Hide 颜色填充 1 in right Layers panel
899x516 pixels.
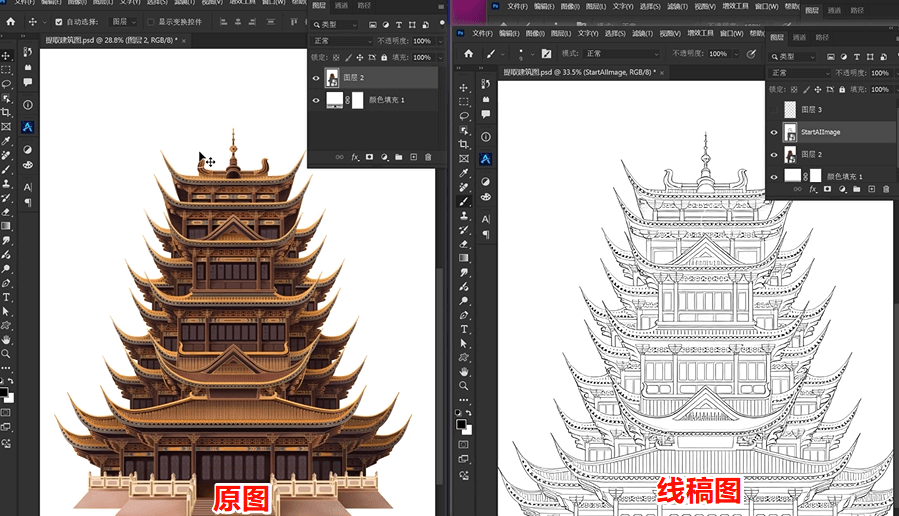(x=774, y=177)
